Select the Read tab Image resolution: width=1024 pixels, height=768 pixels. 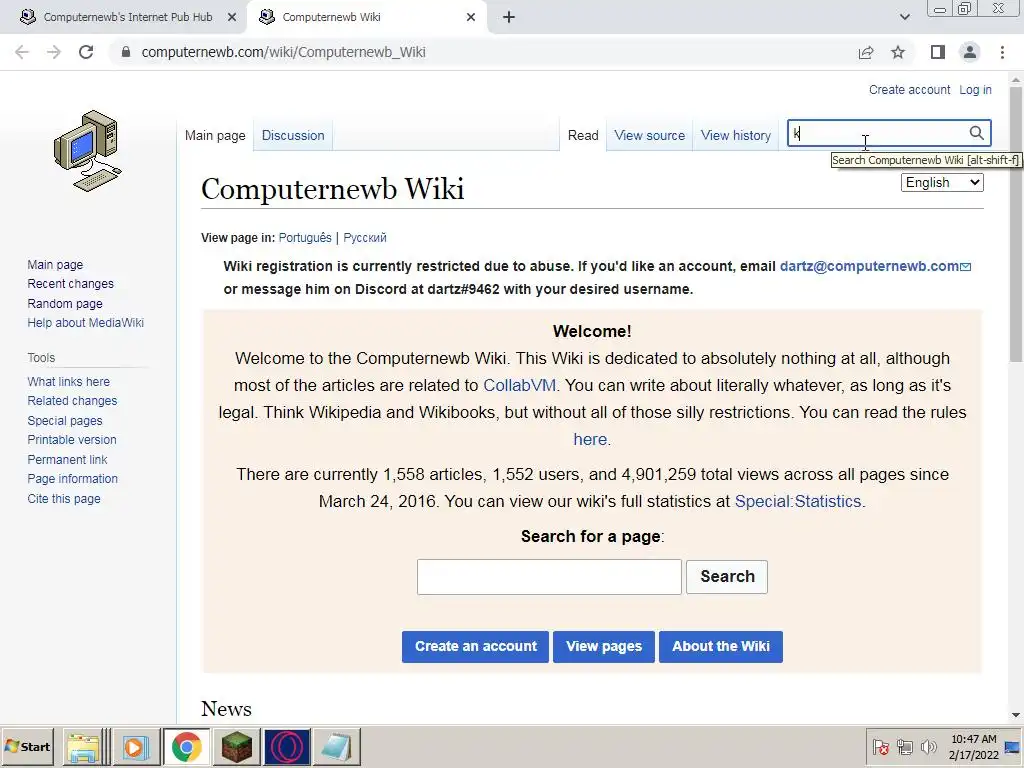point(583,135)
